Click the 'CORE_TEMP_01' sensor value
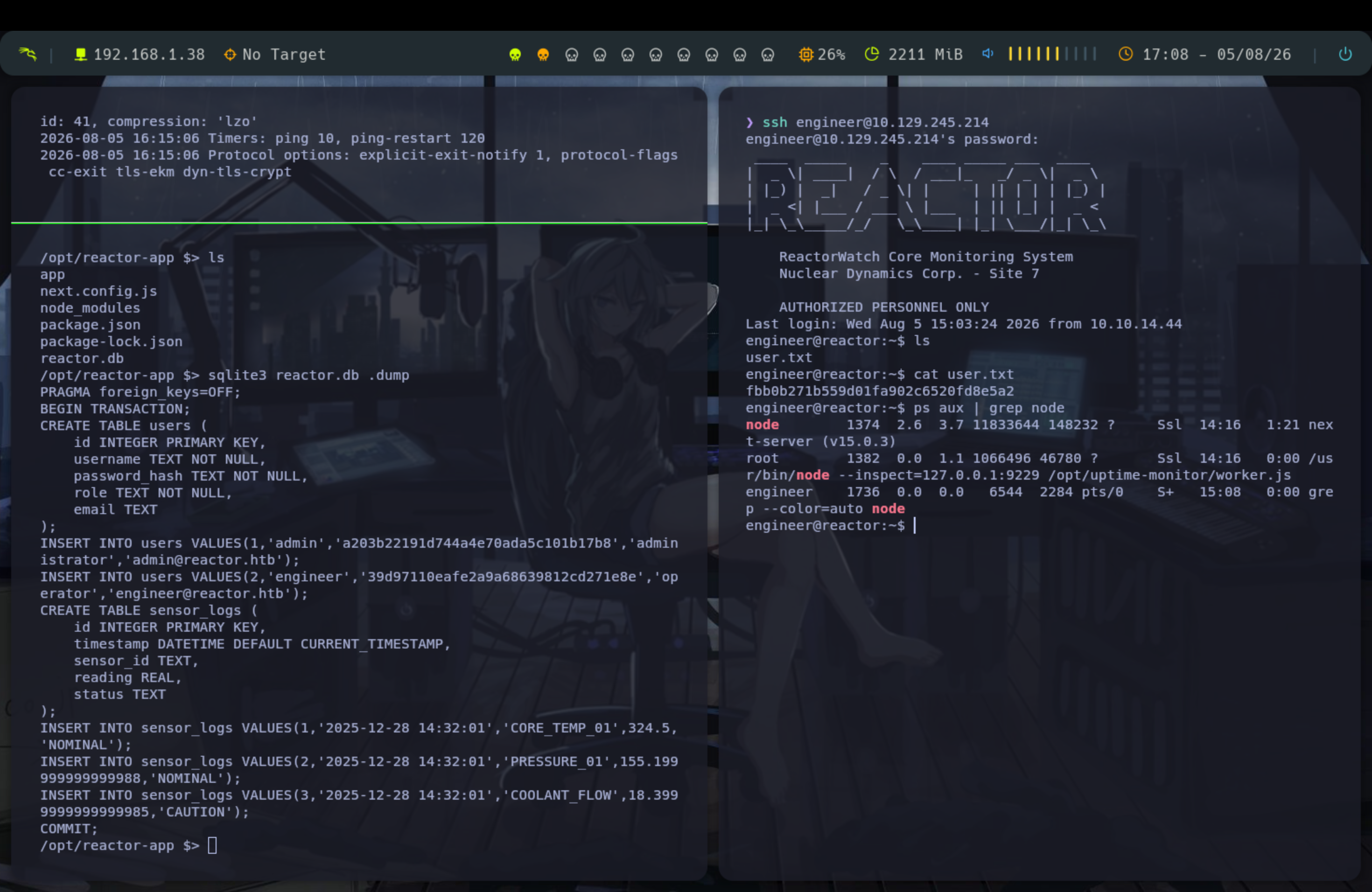Viewport: 1372px width, 892px height. point(560,728)
